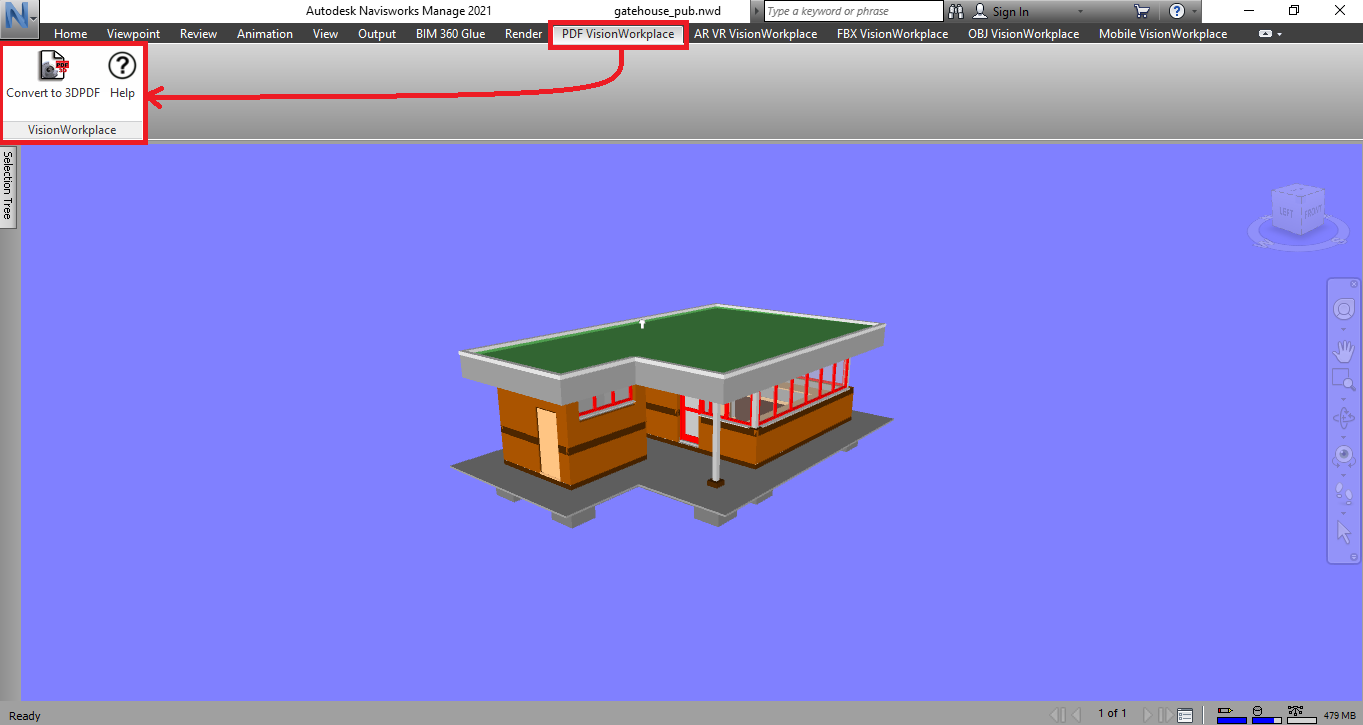Image resolution: width=1363 pixels, height=725 pixels.
Task: Select the Orbit tool
Action: [1343, 418]
